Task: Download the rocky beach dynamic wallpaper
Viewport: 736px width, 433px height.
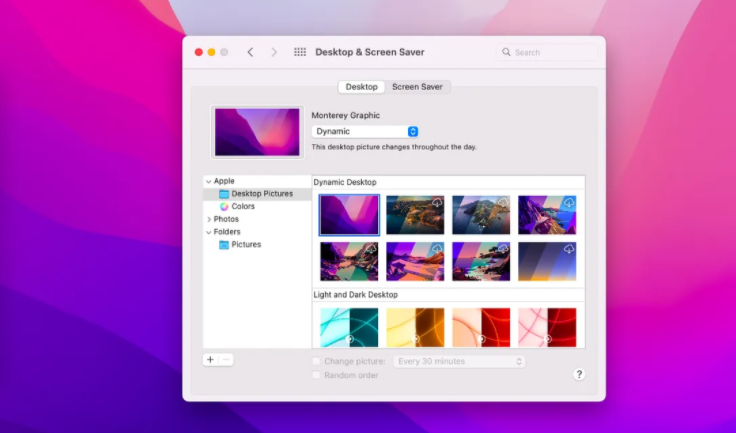Action: (x=503, y=249)
